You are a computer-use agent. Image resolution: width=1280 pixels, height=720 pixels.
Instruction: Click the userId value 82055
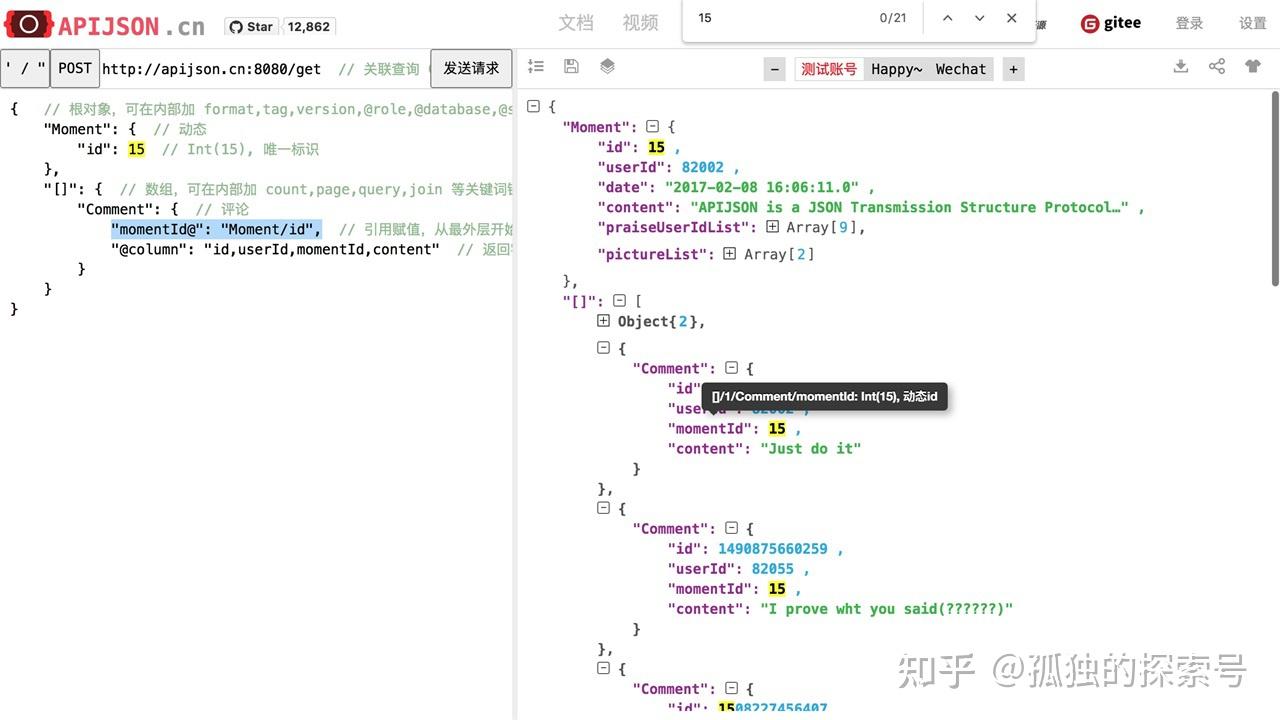(x=773, y=568)
